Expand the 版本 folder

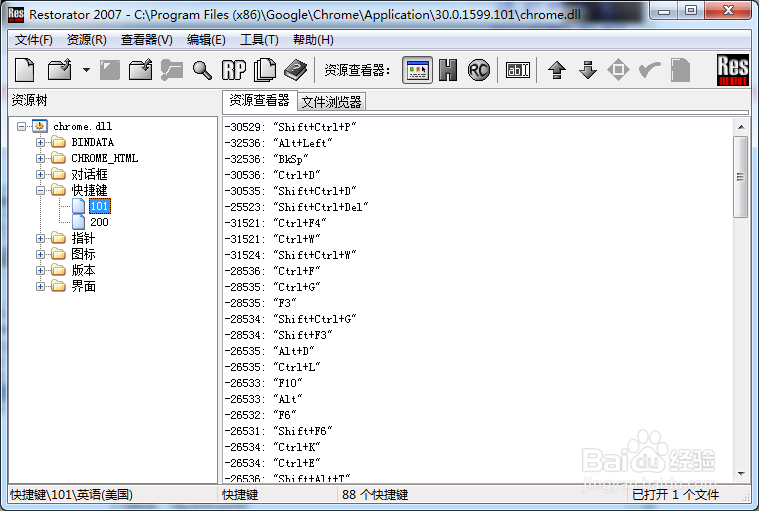tap(40, 270)
